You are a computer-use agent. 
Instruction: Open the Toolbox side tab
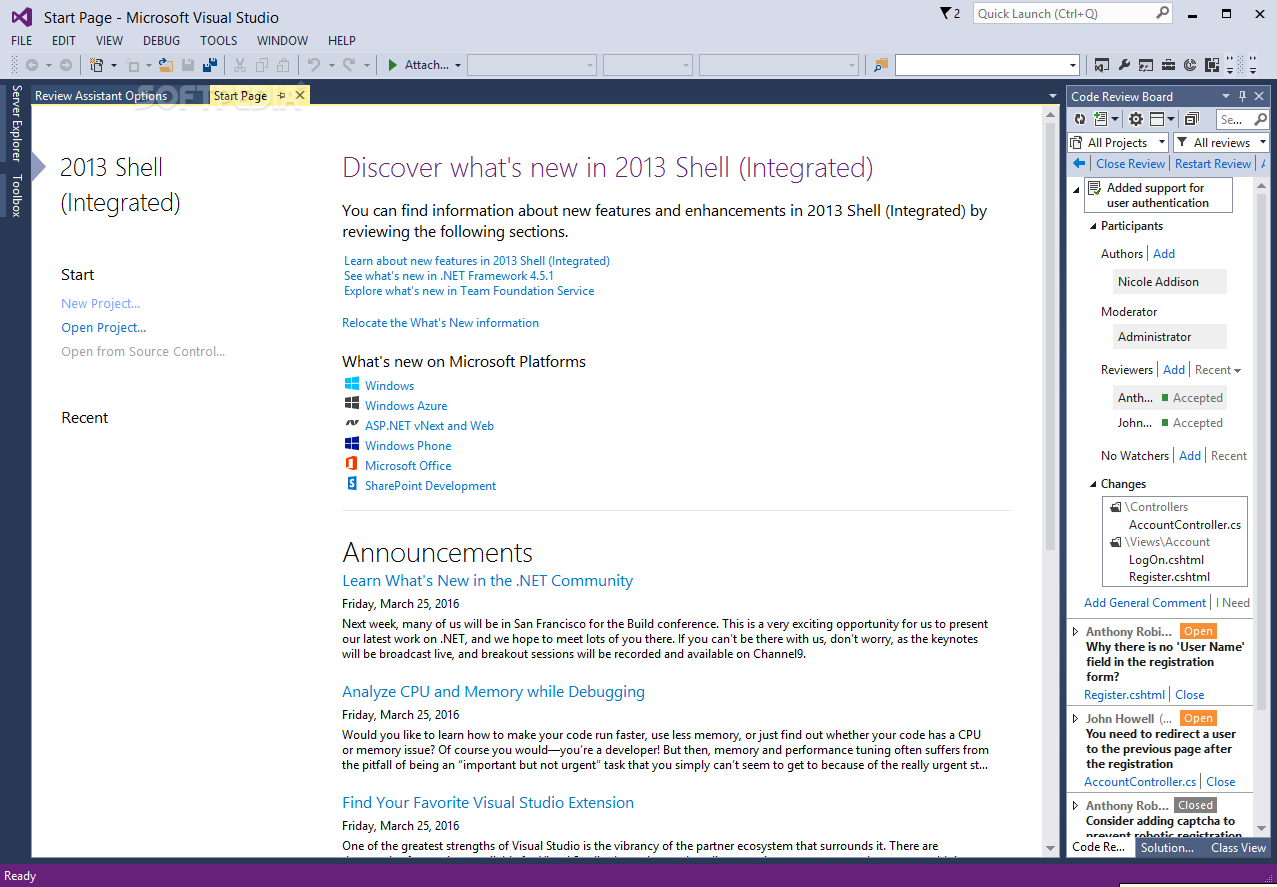16,195
